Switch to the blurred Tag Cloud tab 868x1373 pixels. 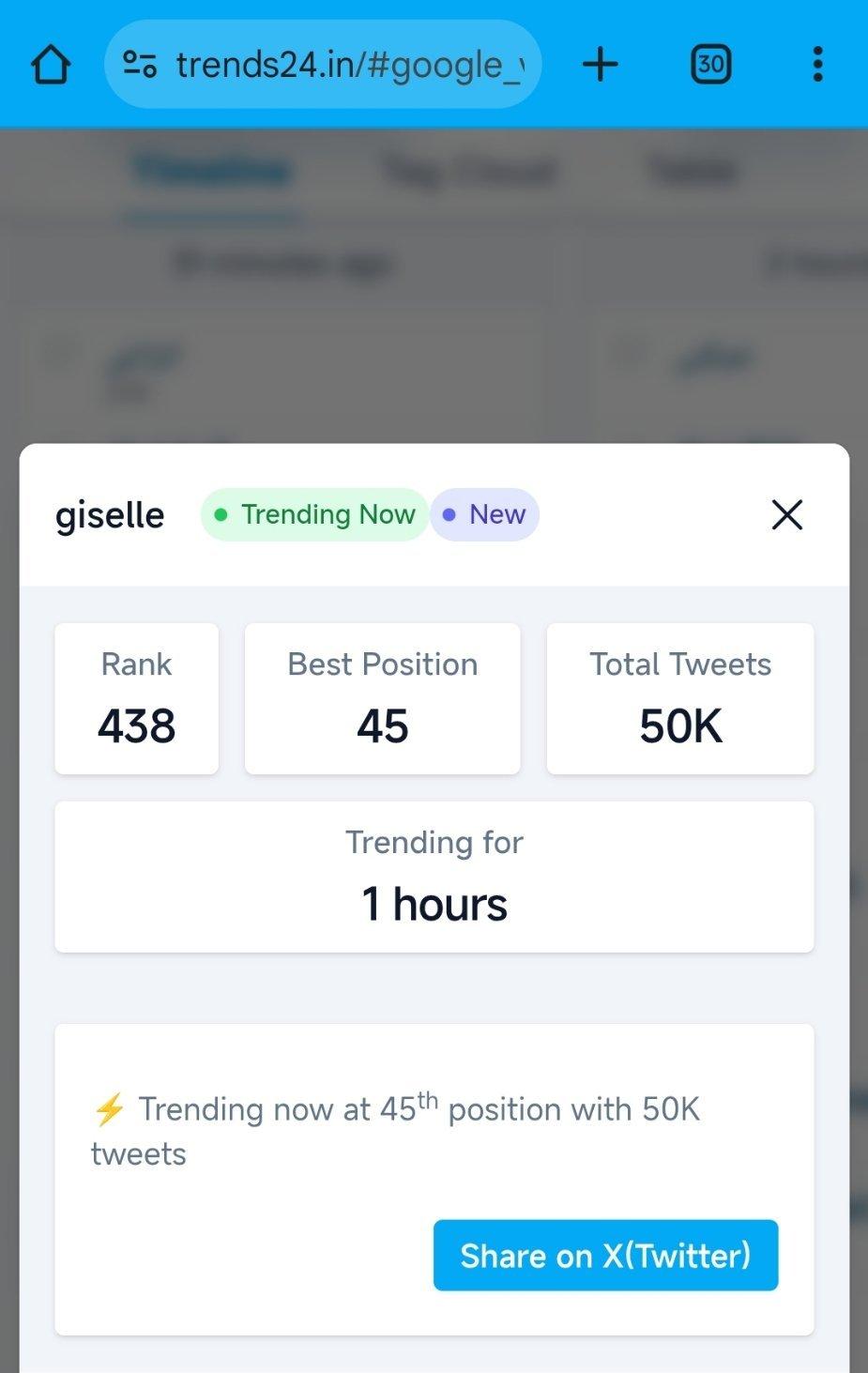(469, 171)
